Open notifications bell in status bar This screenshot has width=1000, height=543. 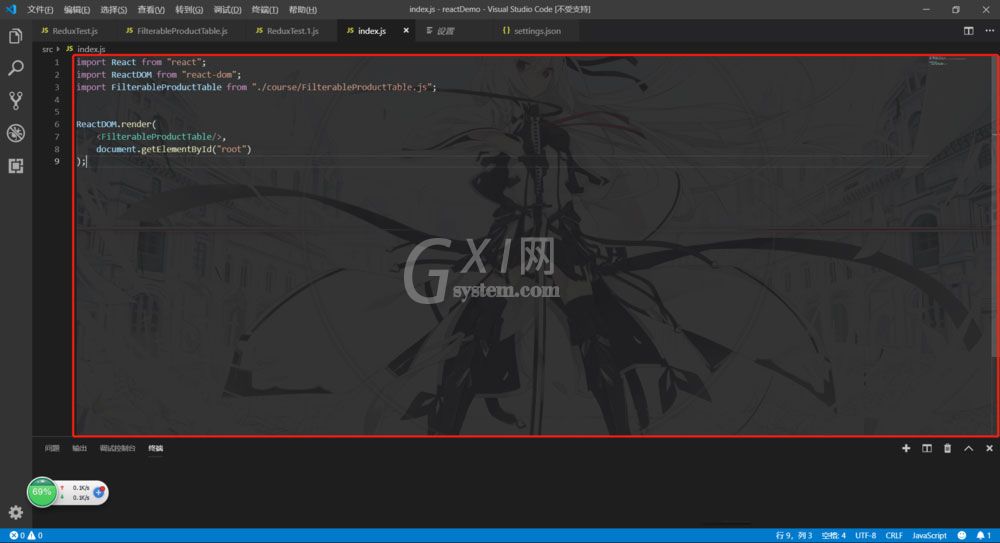pyautogui.click(x=983, y=535)
